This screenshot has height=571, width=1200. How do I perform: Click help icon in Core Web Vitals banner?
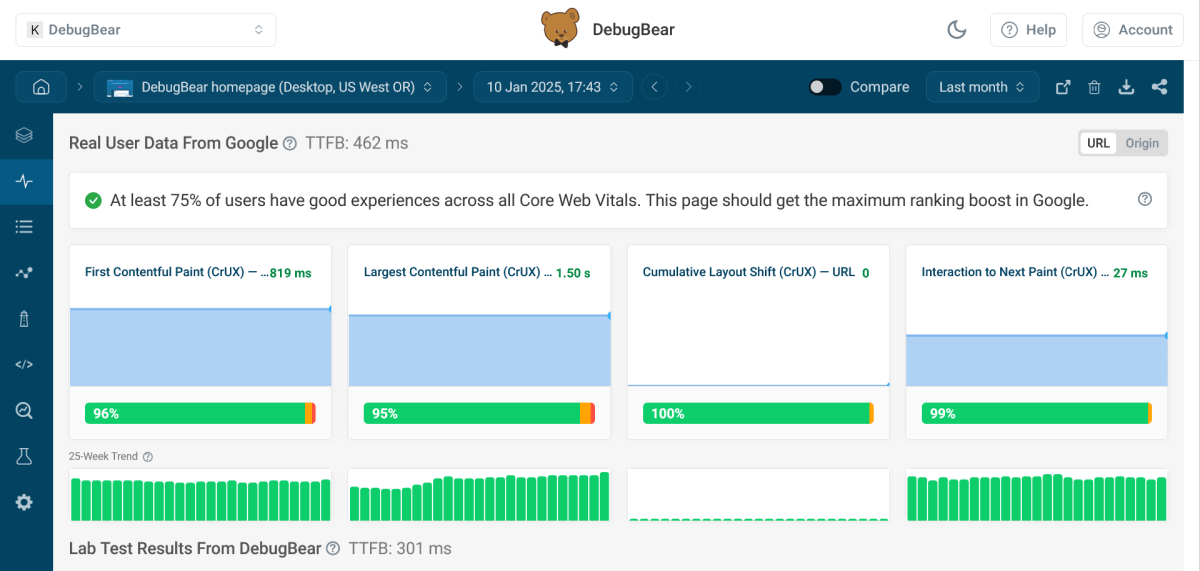(x=1145, y=199)
